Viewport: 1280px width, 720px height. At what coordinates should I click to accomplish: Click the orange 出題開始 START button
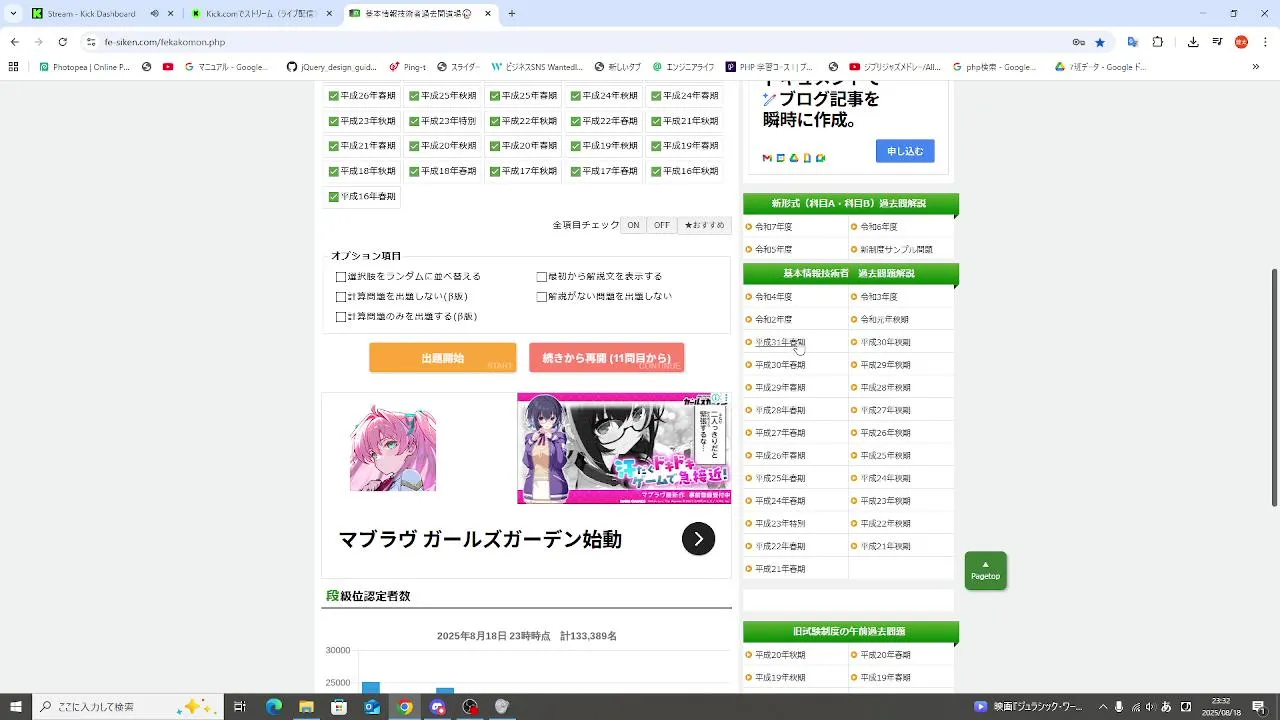click(x=442, y=358)
